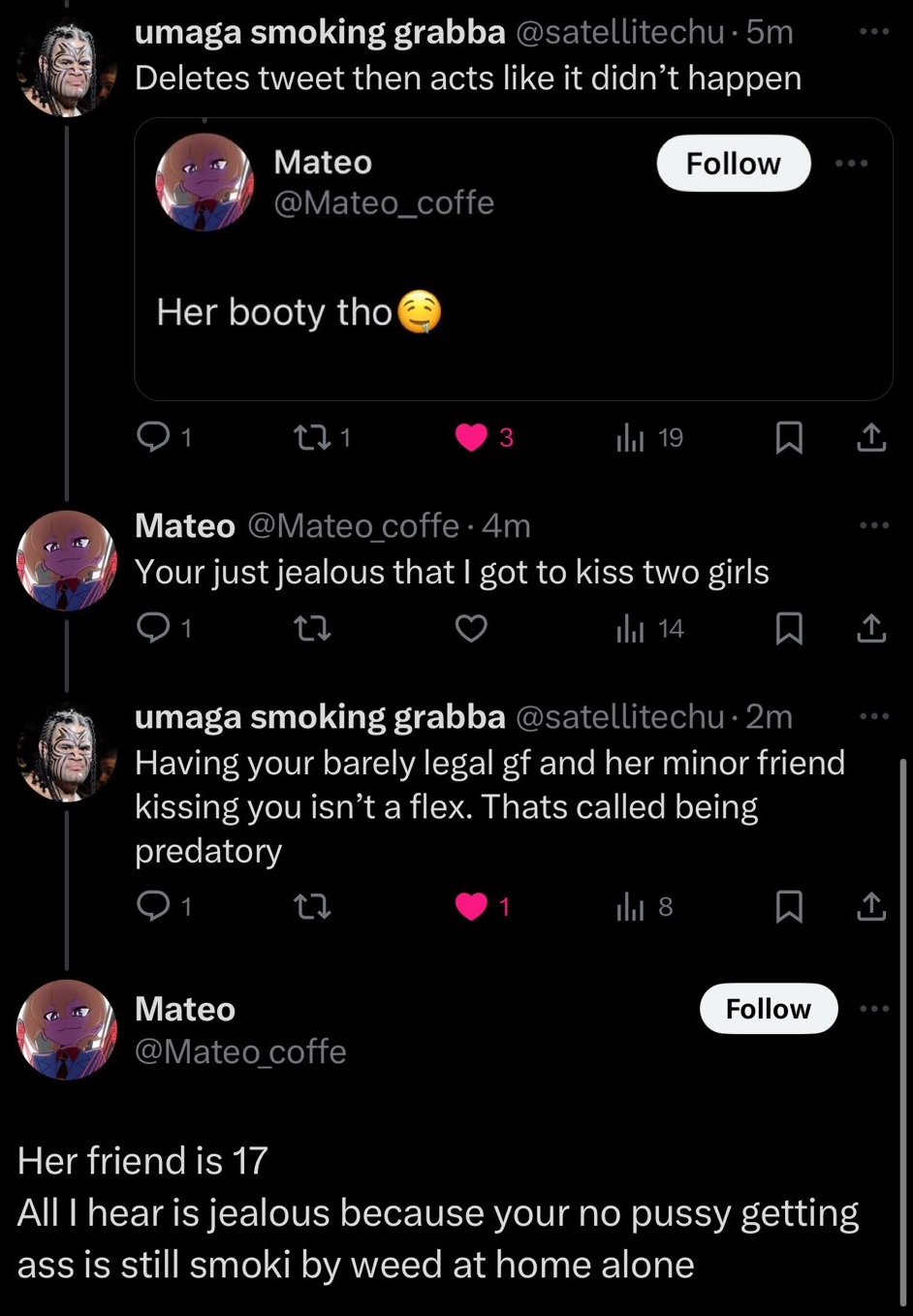
Task: Open more options on the top post
Action: coord(873,32)
